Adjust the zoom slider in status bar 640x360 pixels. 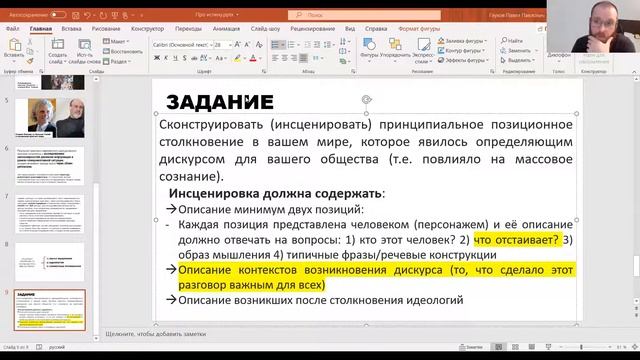581,347
